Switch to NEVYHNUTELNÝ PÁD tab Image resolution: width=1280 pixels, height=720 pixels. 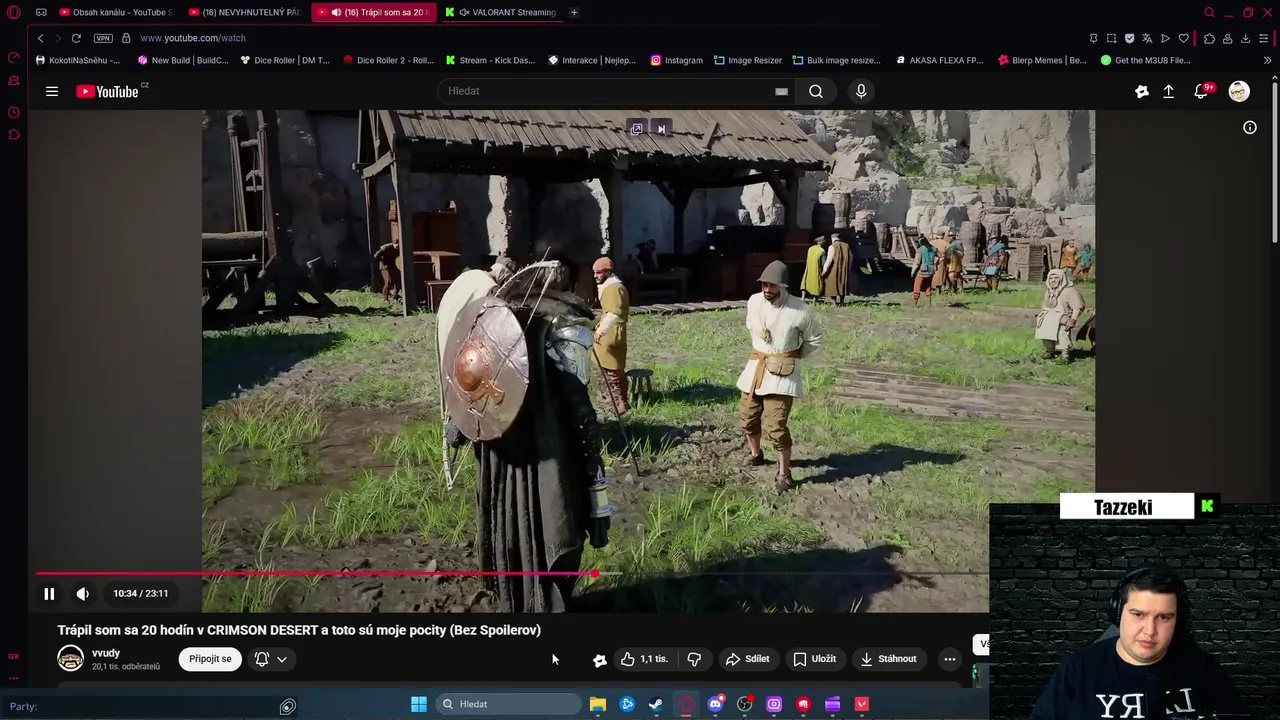[x=246, y=12]
